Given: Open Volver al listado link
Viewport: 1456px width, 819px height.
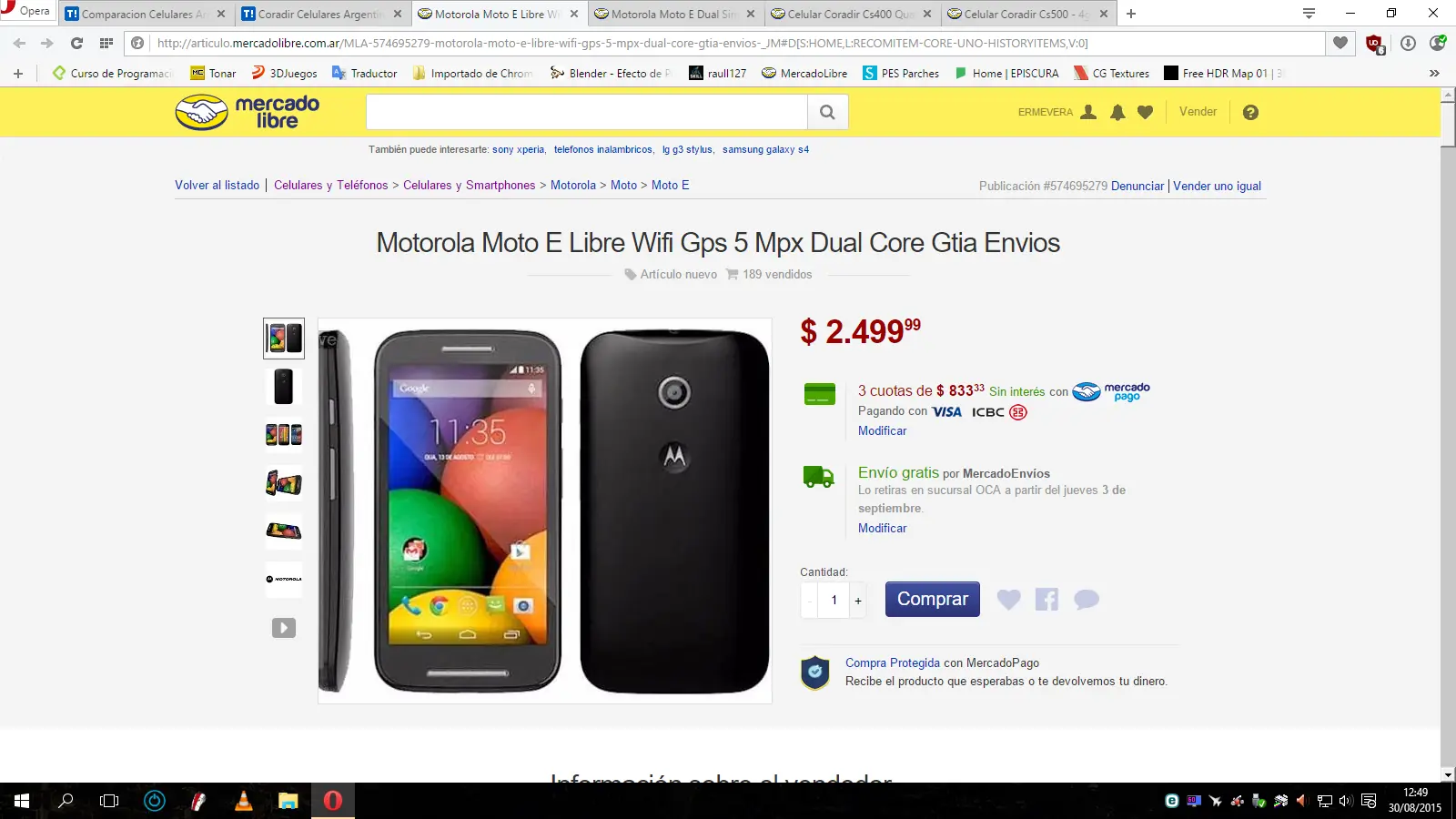Looking at the screenshot, I should [217, 185].
